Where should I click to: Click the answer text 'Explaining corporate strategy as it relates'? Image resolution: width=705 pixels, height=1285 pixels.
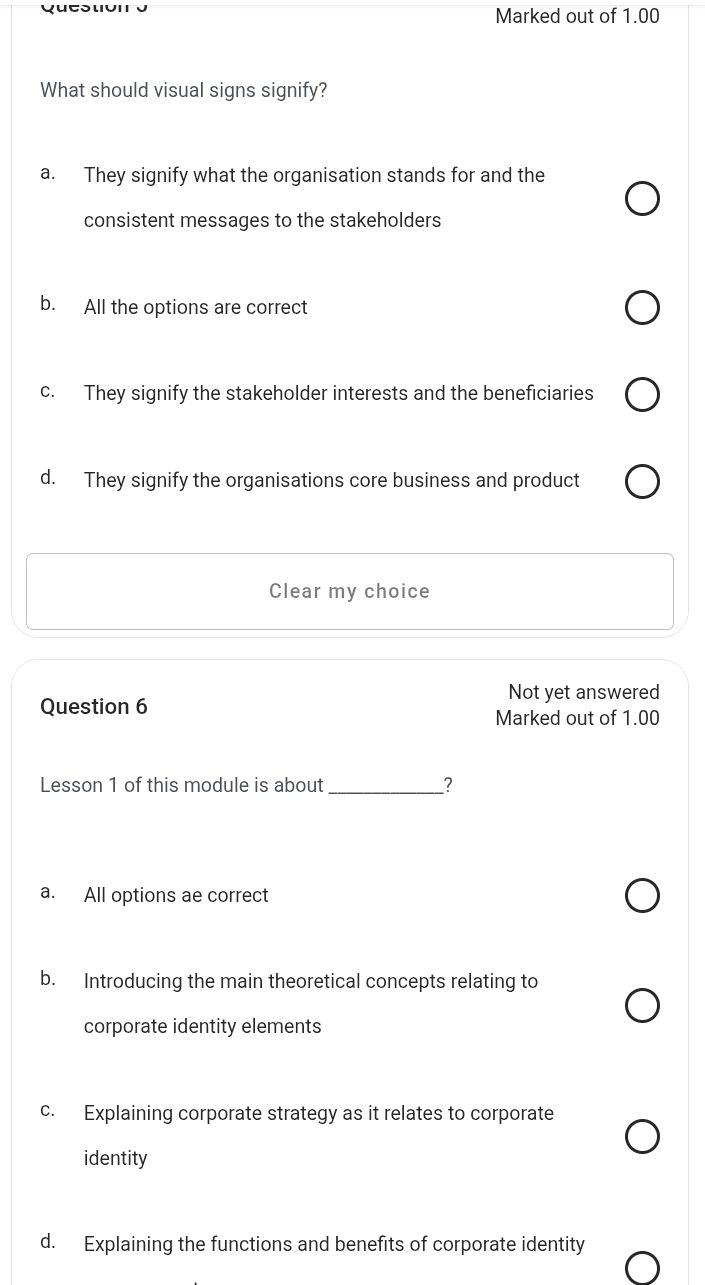coord(318,1114)
